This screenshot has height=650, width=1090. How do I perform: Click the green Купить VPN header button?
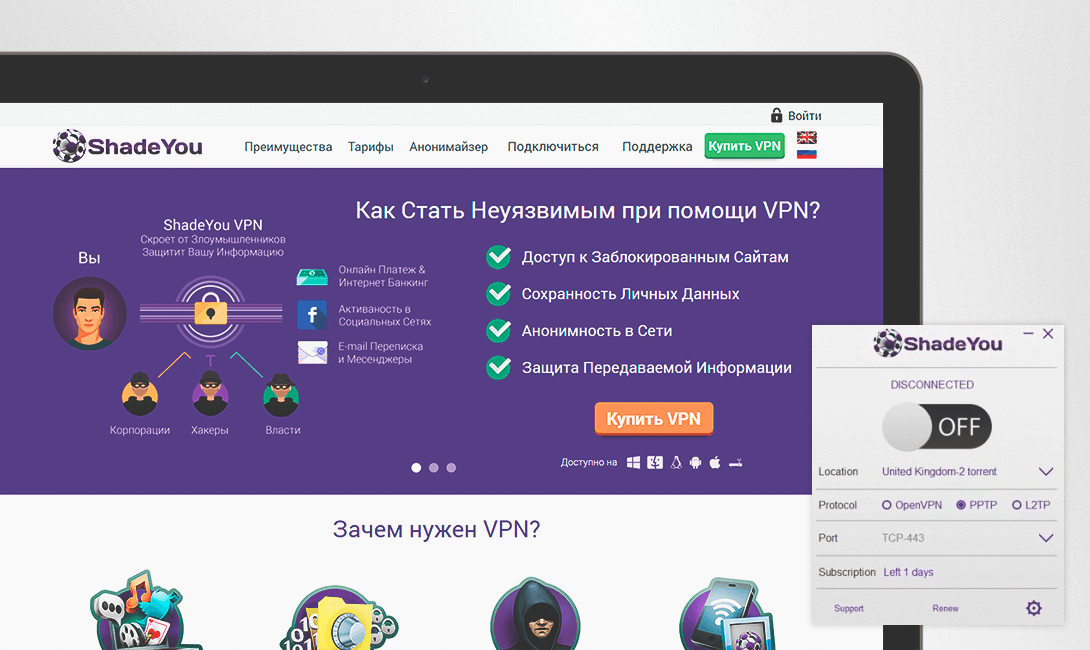click(x=745, y=146)
